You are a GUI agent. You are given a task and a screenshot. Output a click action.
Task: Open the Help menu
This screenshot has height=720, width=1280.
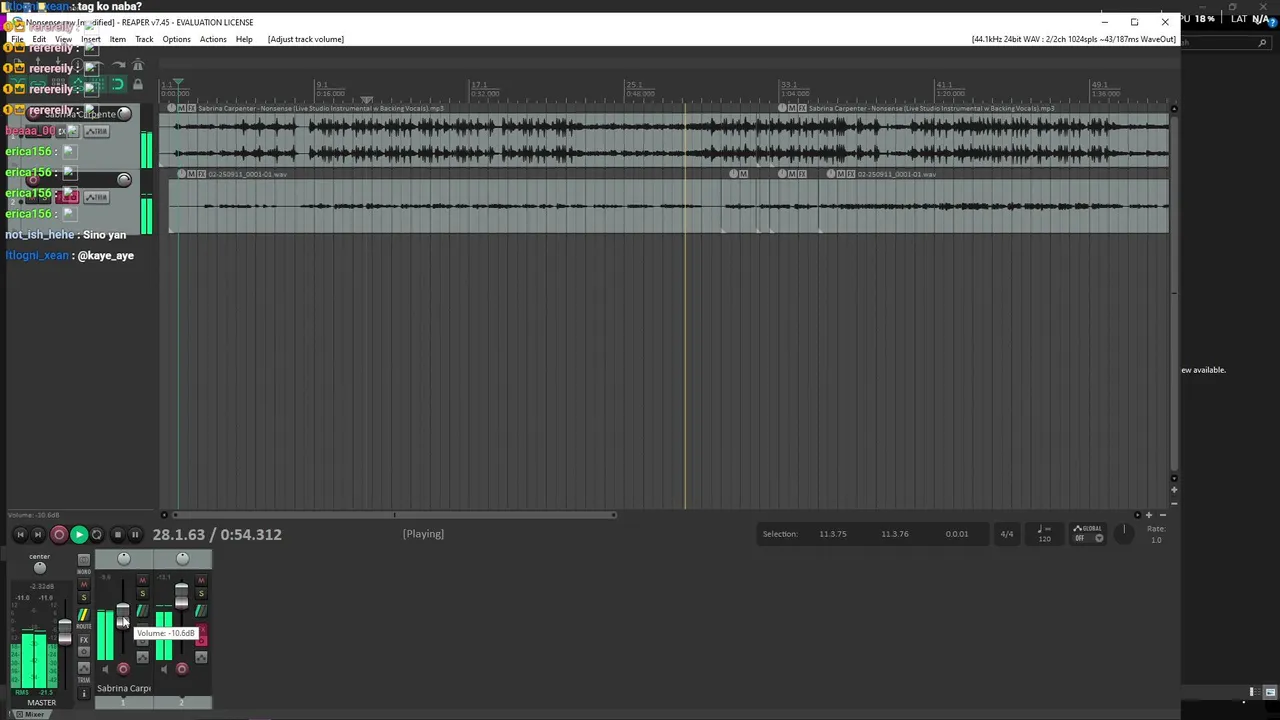pyautogui.click(x=244, y=39)
